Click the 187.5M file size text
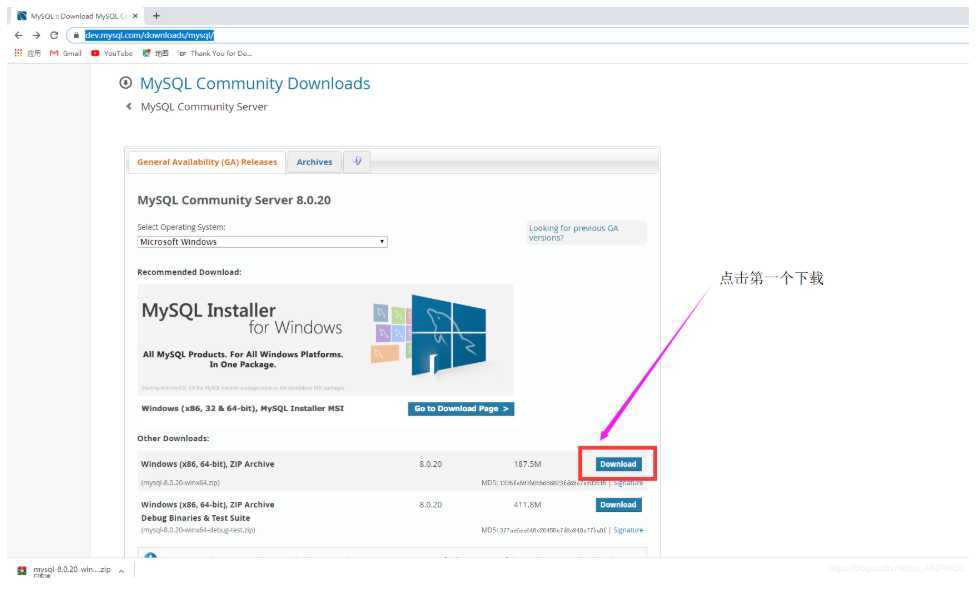 pos(527,464)
